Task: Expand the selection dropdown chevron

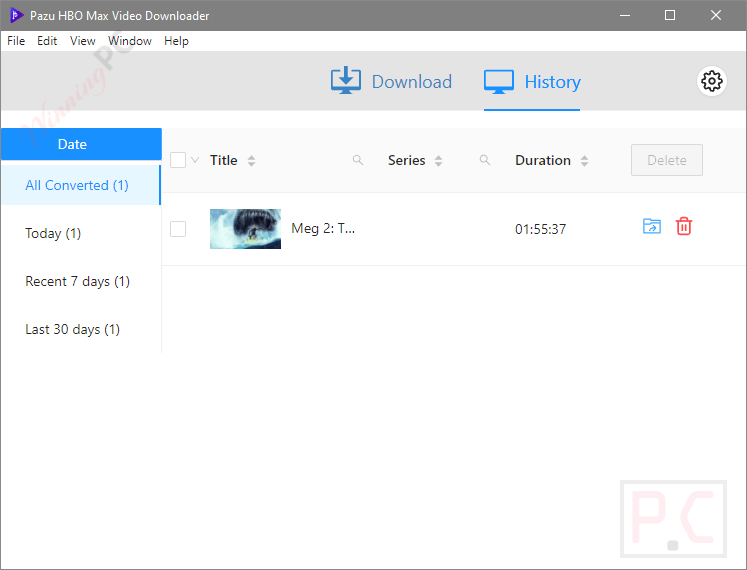Action: pos(195,160)
